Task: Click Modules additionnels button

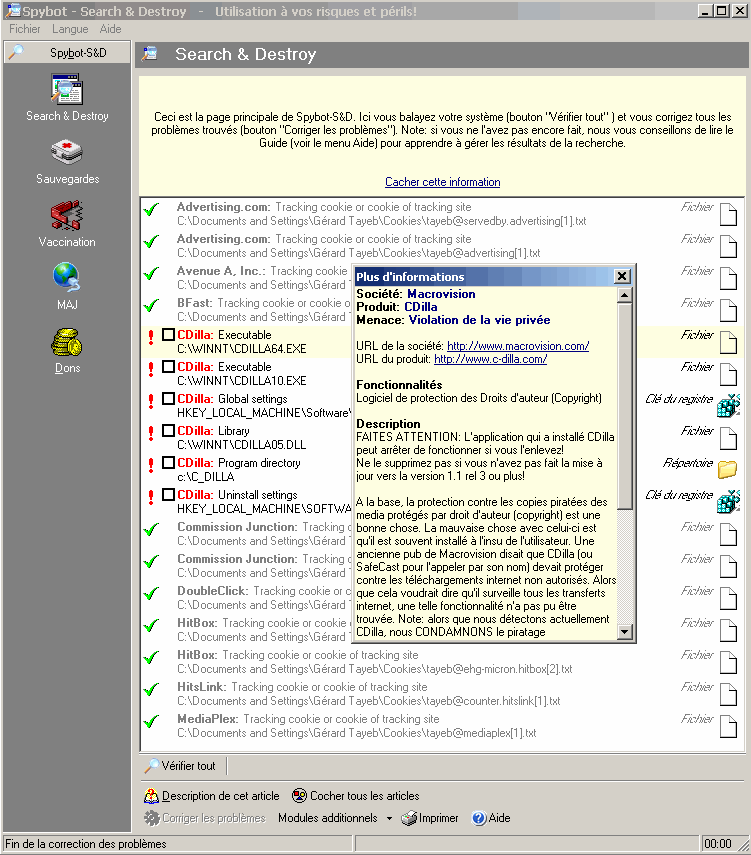Action: point(328,818)
